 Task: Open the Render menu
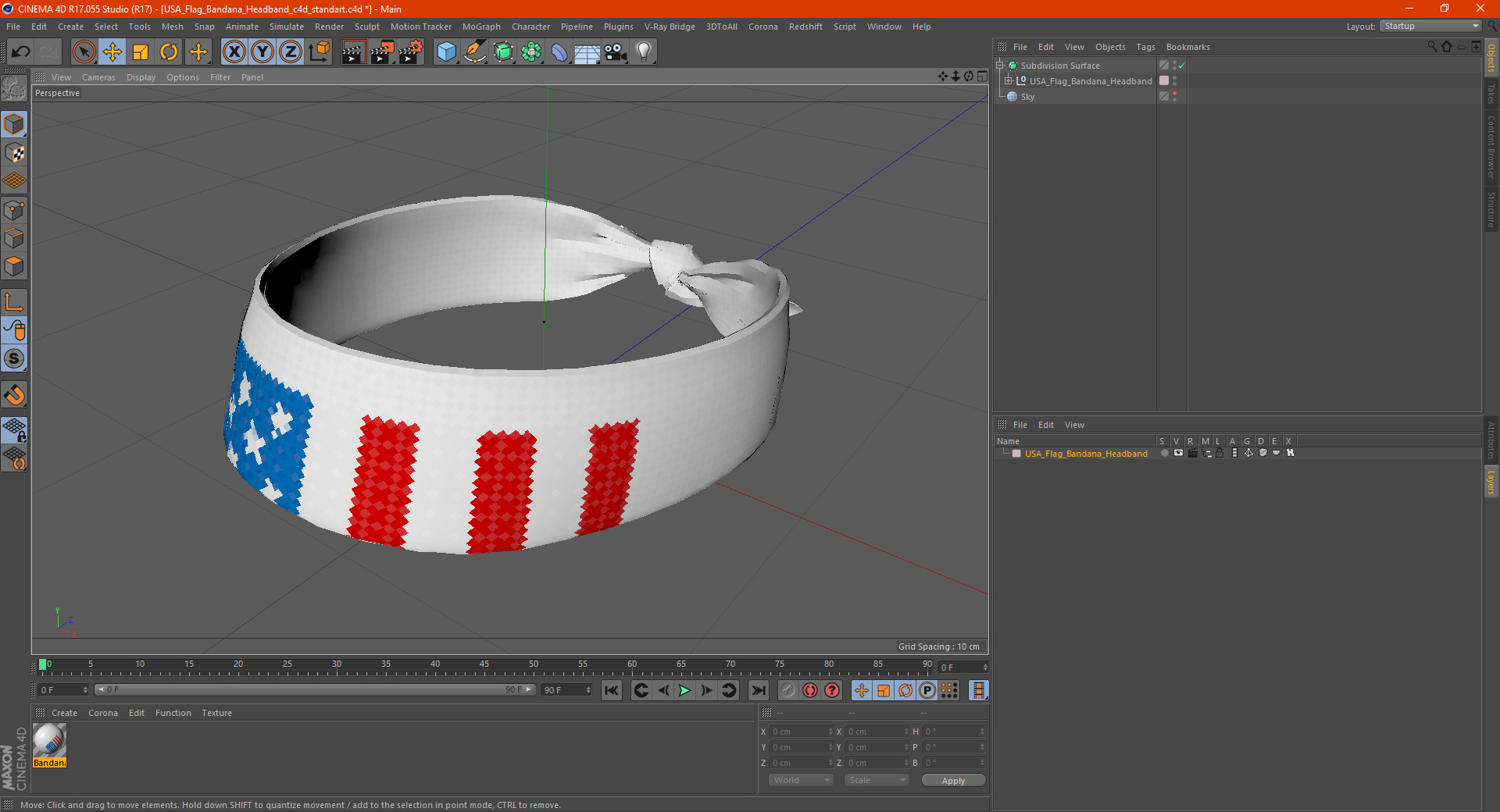(329, 27)
